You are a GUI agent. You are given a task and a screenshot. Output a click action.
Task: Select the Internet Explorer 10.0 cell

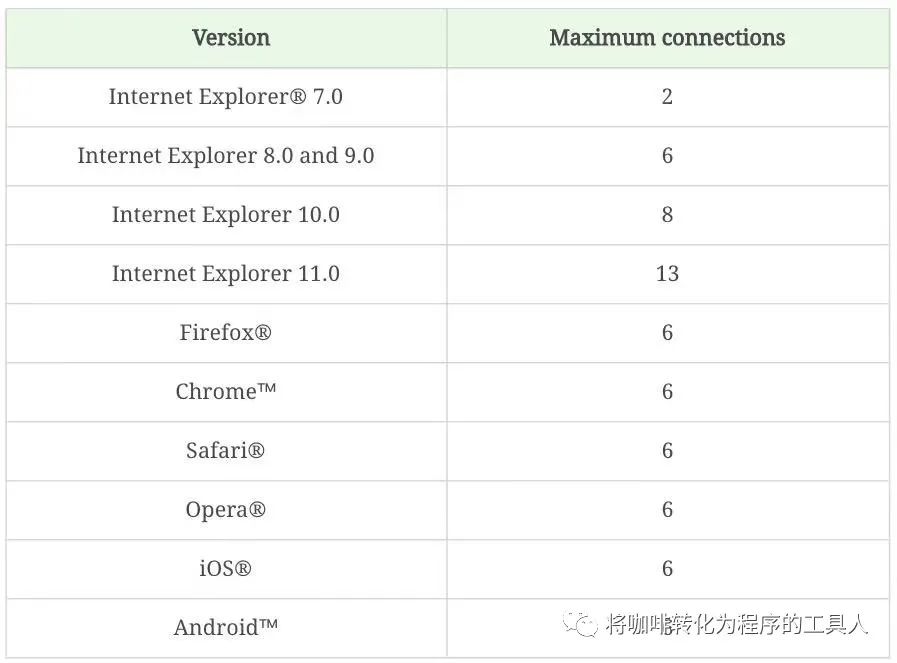point(225,215)
